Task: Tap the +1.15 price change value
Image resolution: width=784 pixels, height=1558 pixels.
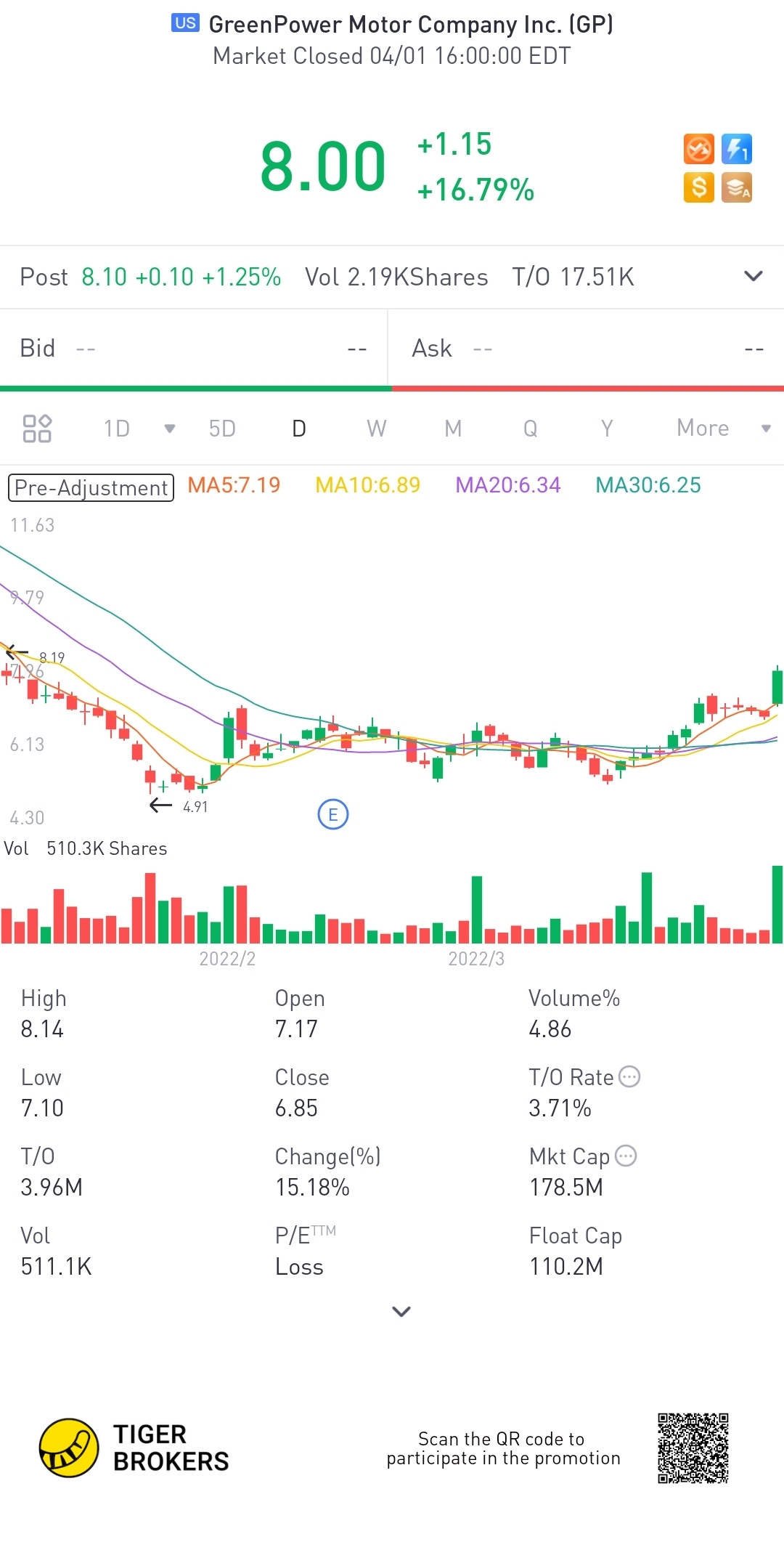Action: click(x=454, y=145)
